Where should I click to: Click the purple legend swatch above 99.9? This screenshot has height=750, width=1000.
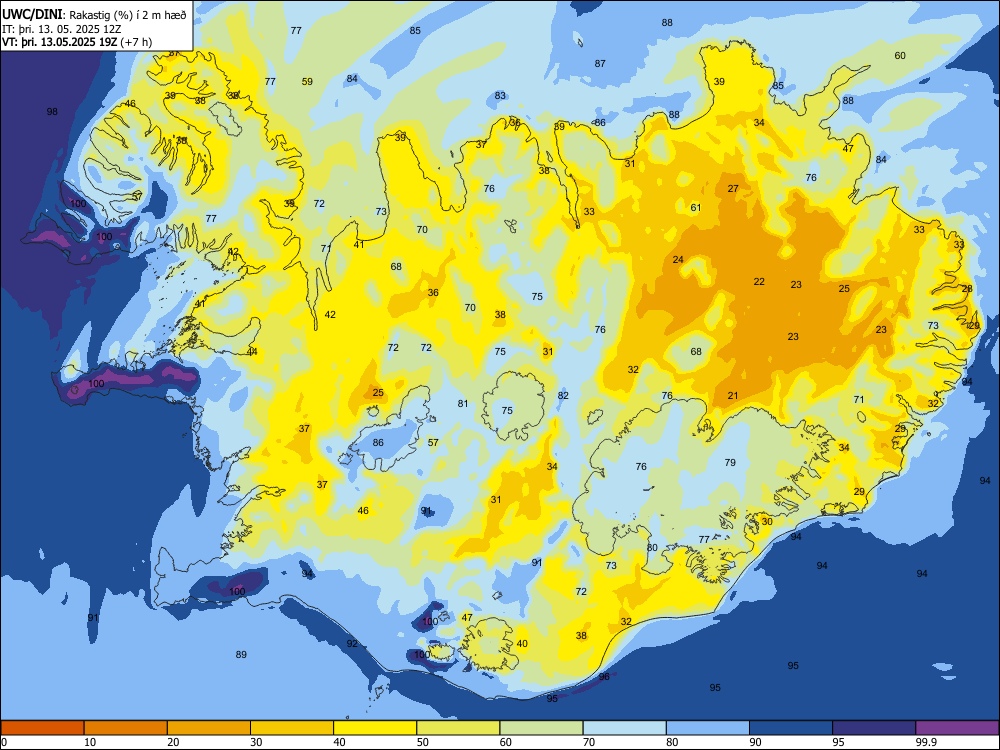click(957, 728)
